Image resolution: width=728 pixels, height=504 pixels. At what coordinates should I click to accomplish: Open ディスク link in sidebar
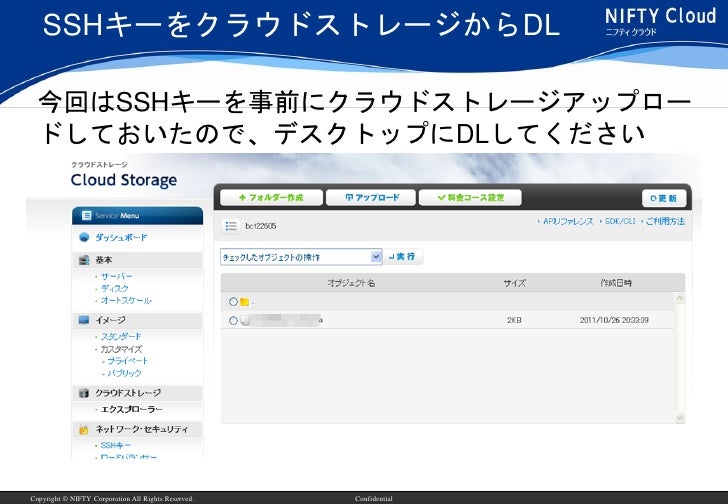point(114,289)
